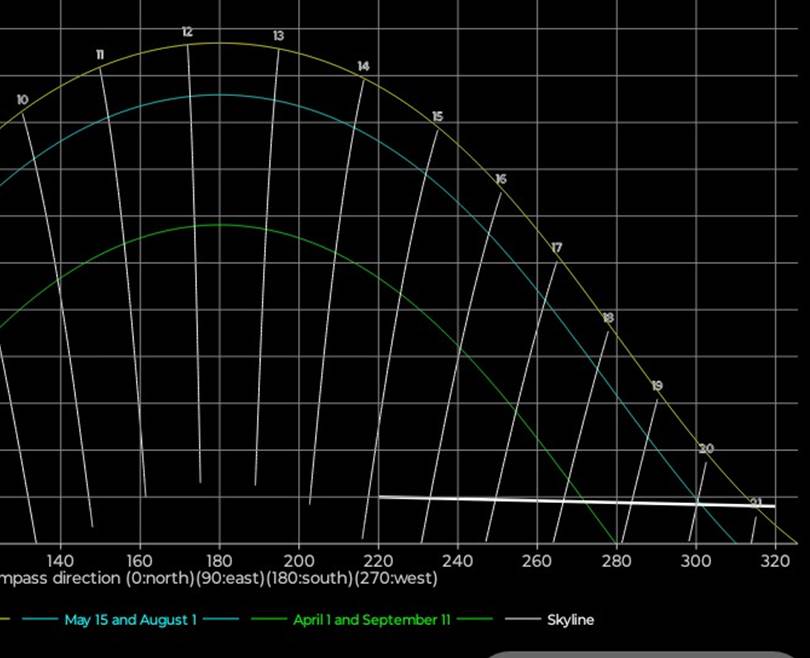Select the hour 14 marker label
Screen dimensions: 810x658
(x=363, y=67)
